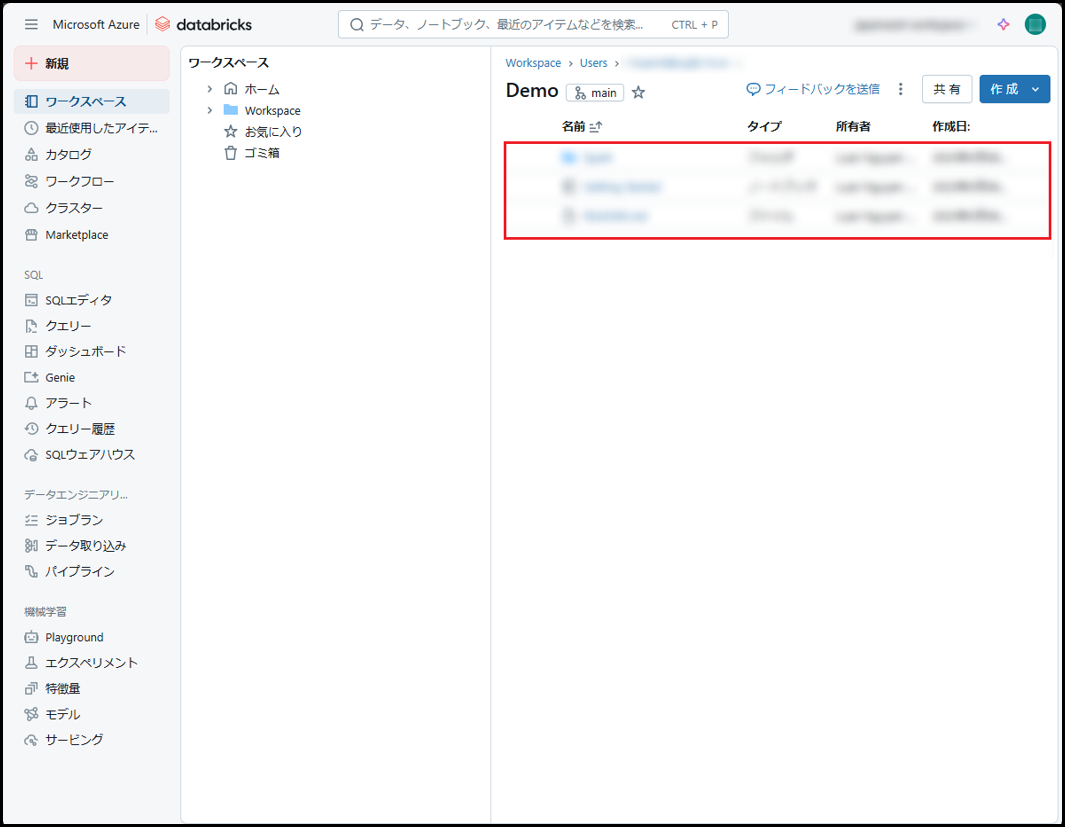Image resolution: width=1065 pixels, height=827 pixels.
Task: Click the search box for data and notebooks
Action: point(533,24)
